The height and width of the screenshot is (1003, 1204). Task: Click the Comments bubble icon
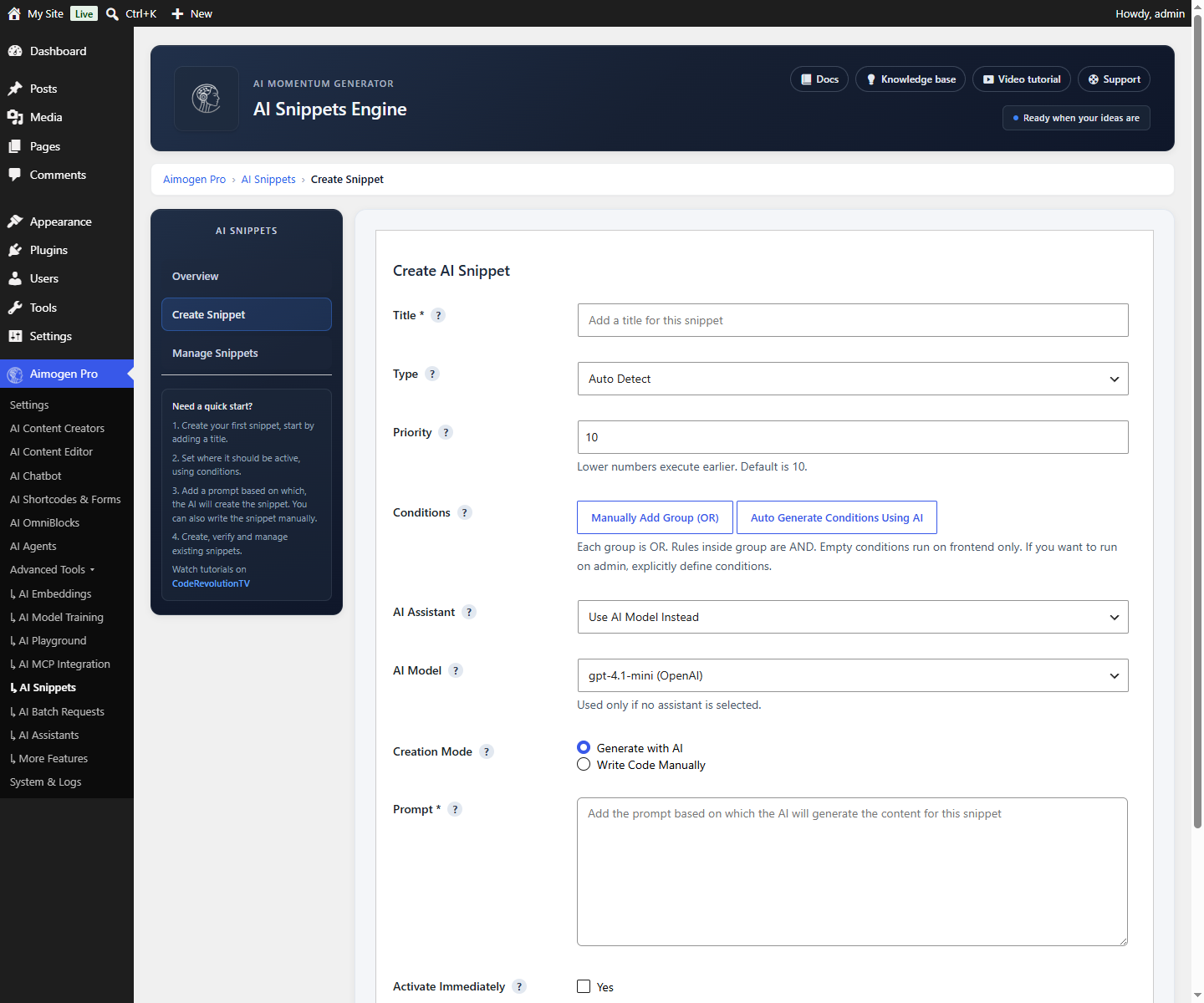click(x=15, y=175)
